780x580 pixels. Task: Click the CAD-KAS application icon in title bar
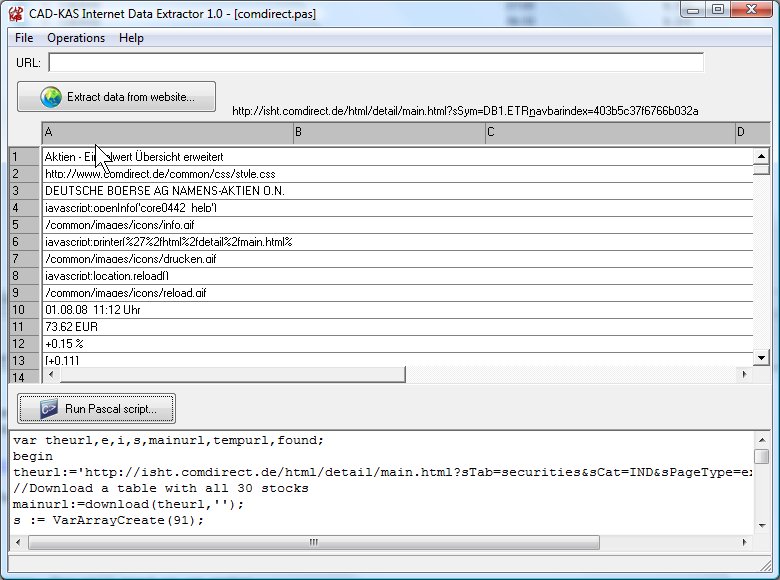coord(16,11)
